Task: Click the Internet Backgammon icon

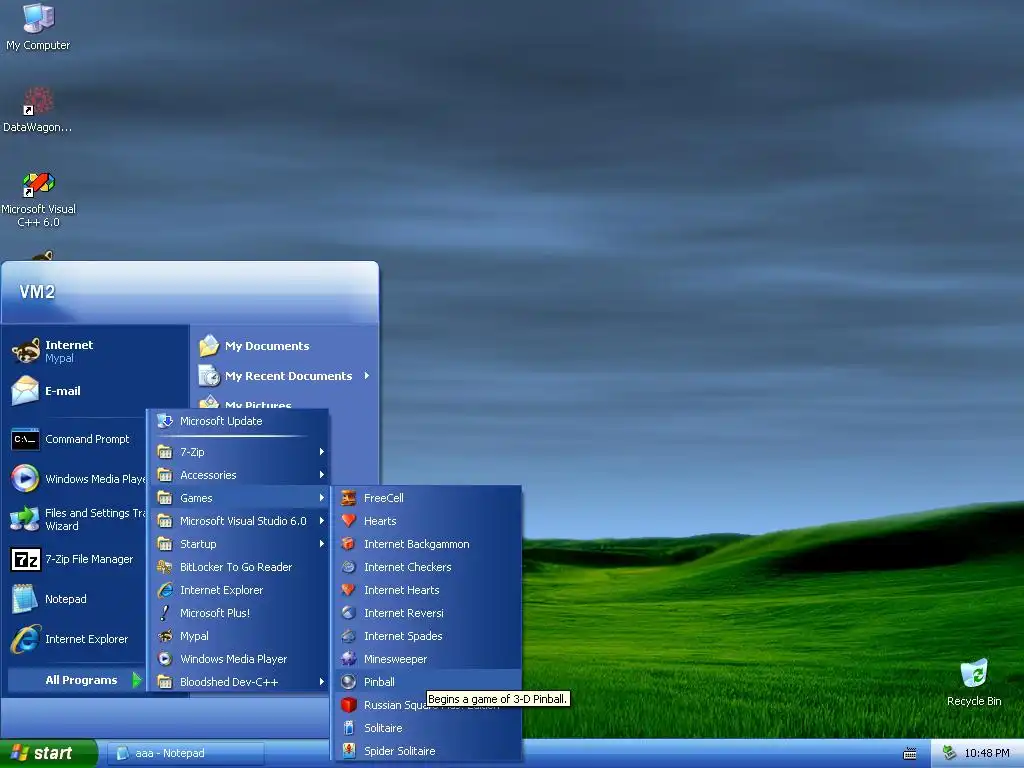Action: pyautogui.click(x=349, y=544)
